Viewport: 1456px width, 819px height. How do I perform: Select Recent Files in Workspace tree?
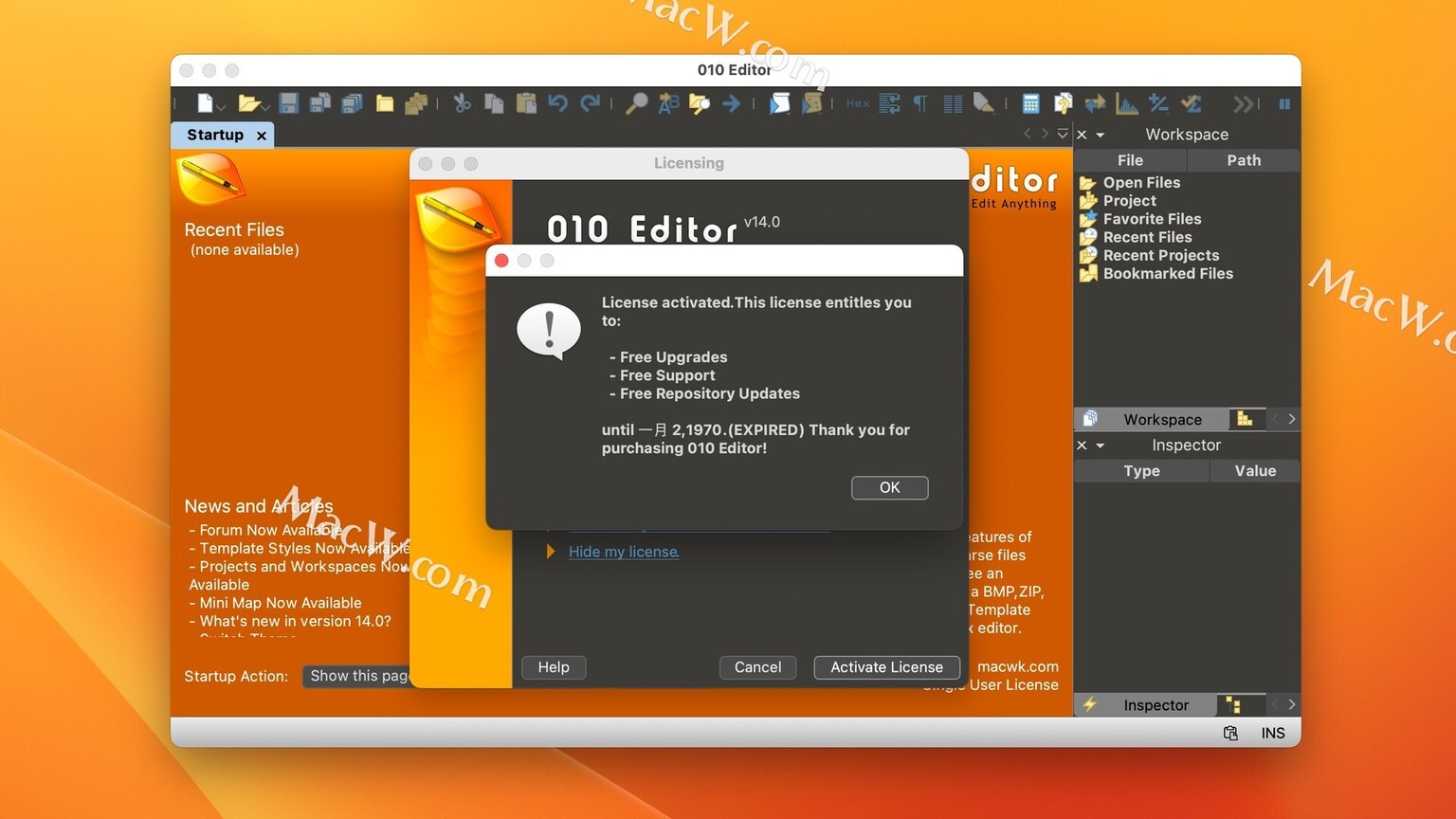[1147, 237]
